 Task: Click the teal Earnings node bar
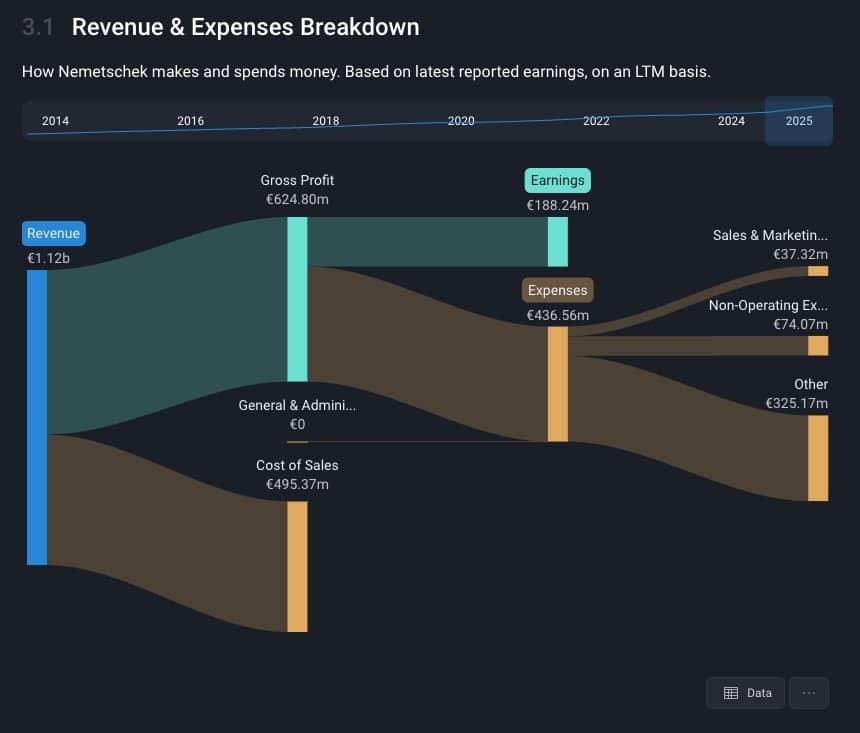coord(558,242)
